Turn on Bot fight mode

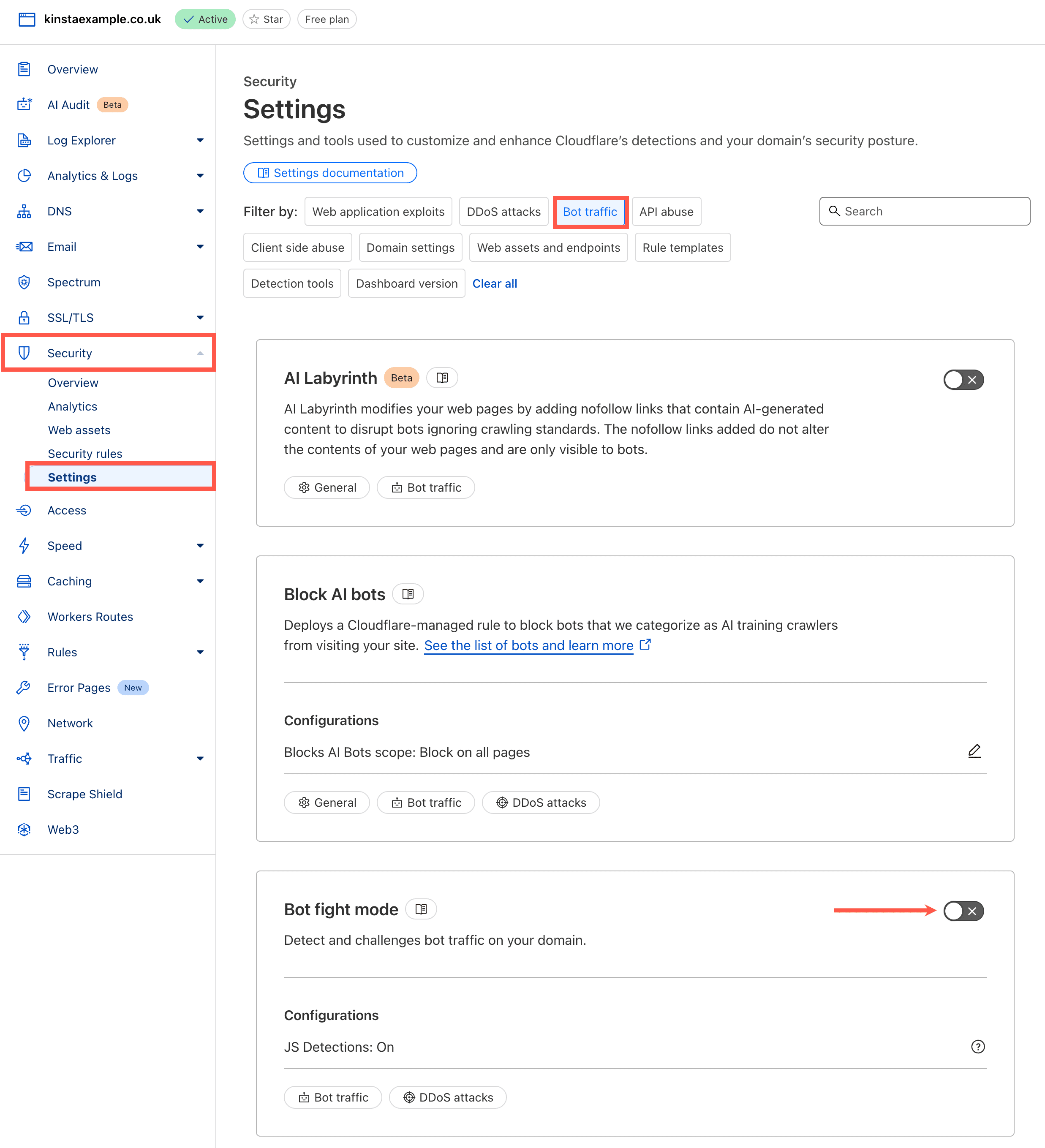click(x=963, y=911)
